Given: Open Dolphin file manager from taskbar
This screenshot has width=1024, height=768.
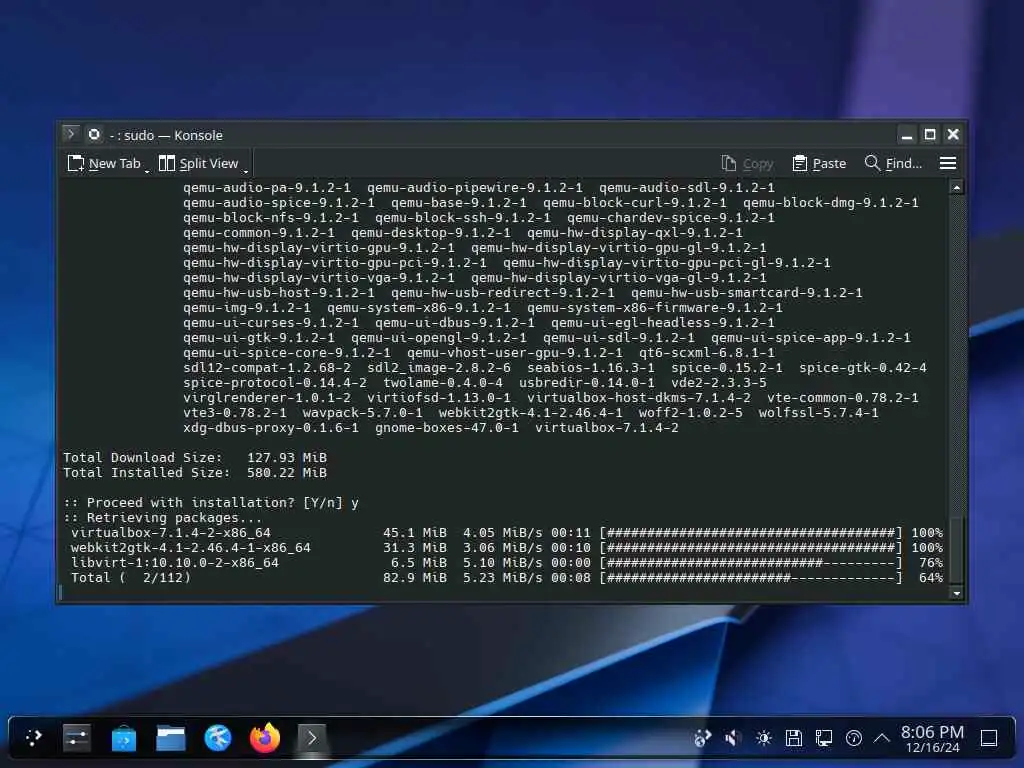Looking at the screenshot, I should pos(170,738).
